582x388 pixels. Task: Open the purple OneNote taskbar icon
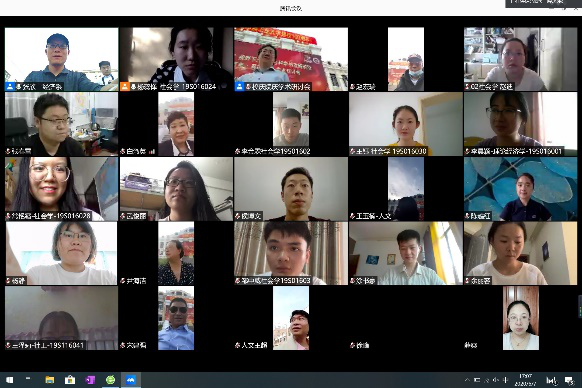point(90,380)
